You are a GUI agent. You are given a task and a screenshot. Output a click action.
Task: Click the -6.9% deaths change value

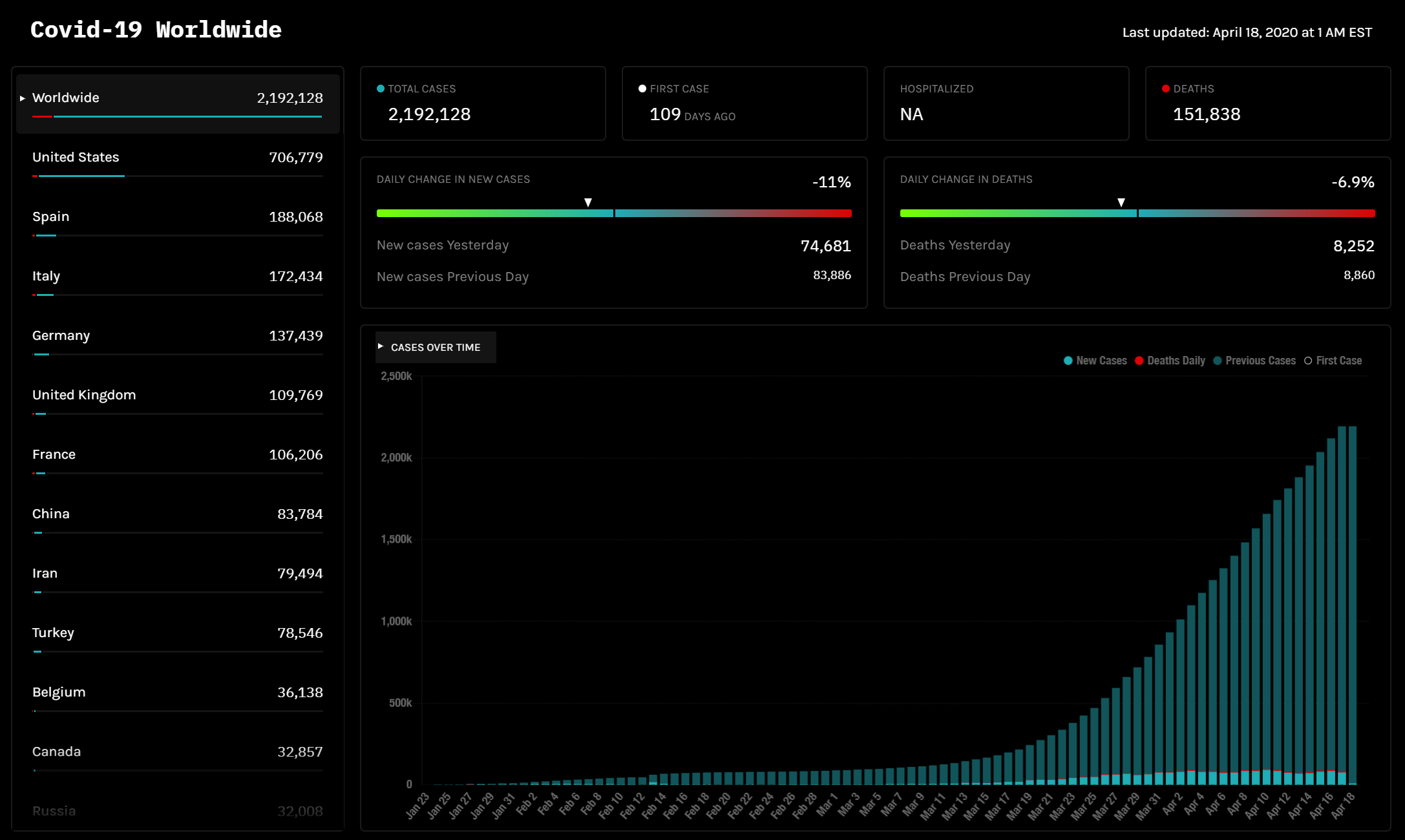tap(1353, 182)
